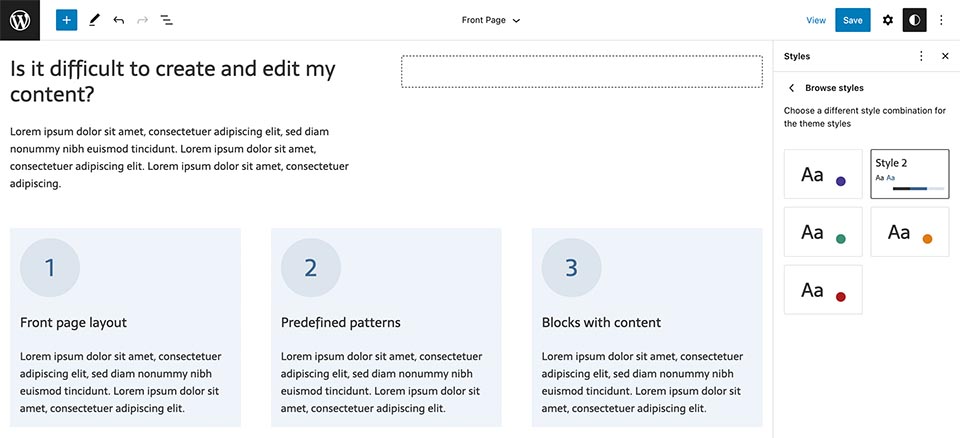
Task: Pick the orange dot style variation
Action: [x=910, y=232]
